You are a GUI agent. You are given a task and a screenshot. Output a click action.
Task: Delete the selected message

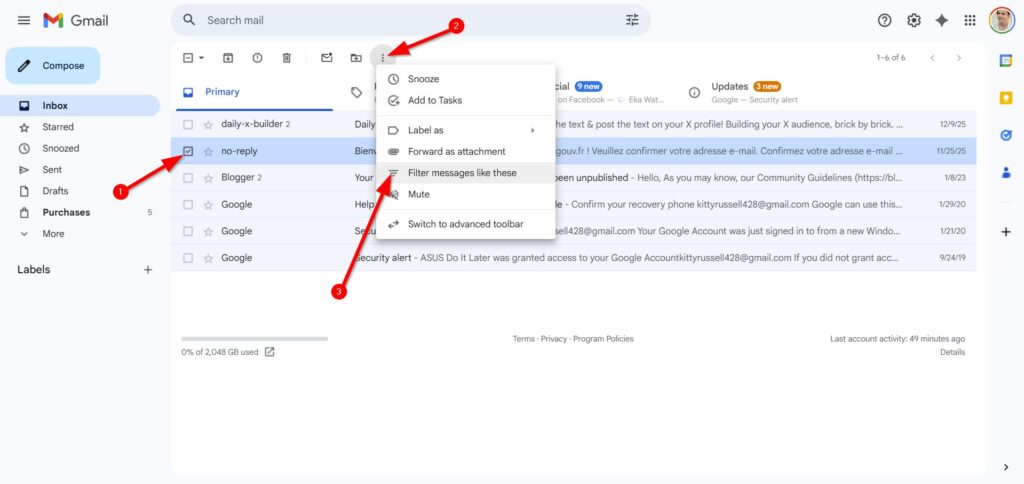(x=287, y=58)
